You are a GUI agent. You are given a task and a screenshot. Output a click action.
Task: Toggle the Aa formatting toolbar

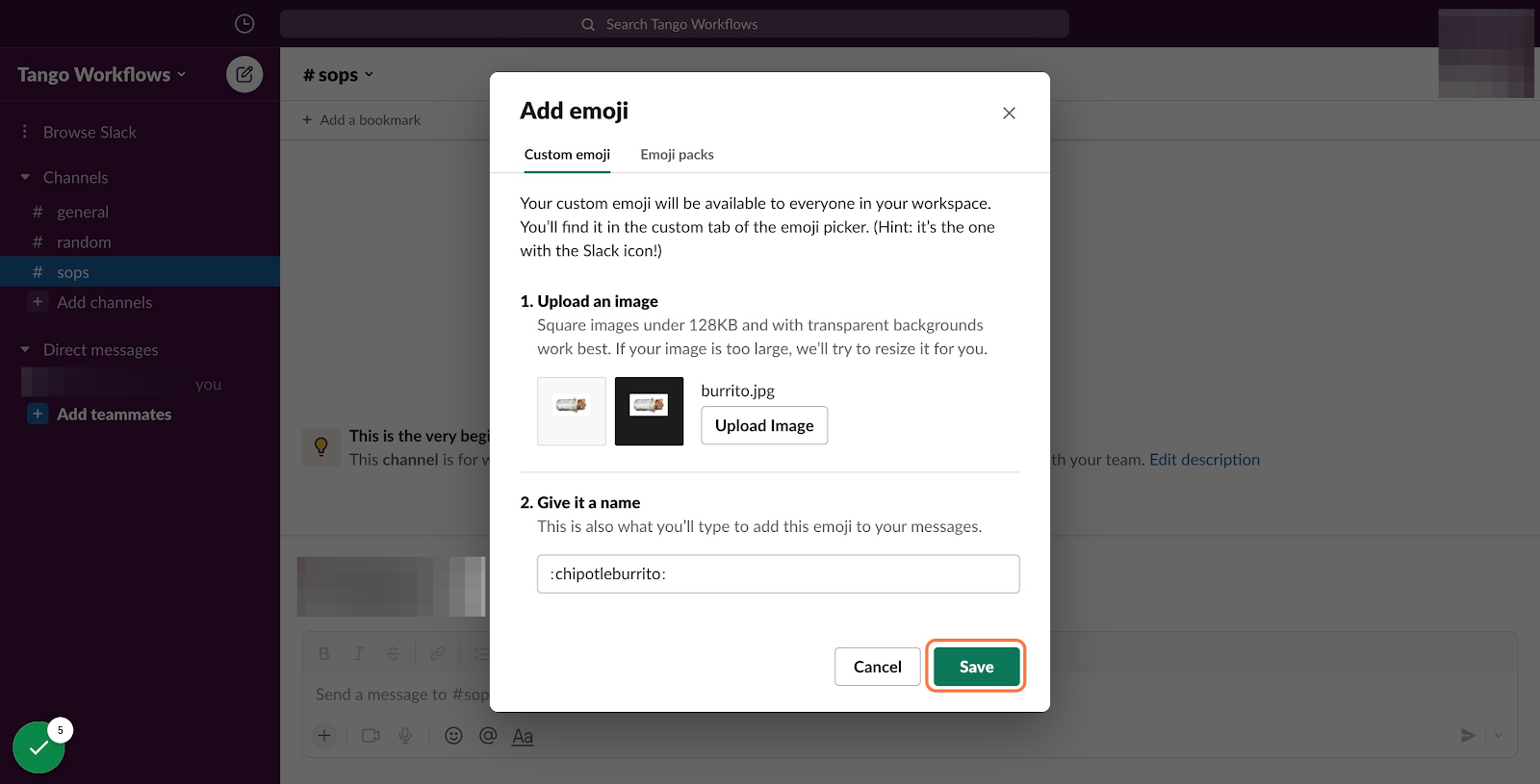[523, 737]
